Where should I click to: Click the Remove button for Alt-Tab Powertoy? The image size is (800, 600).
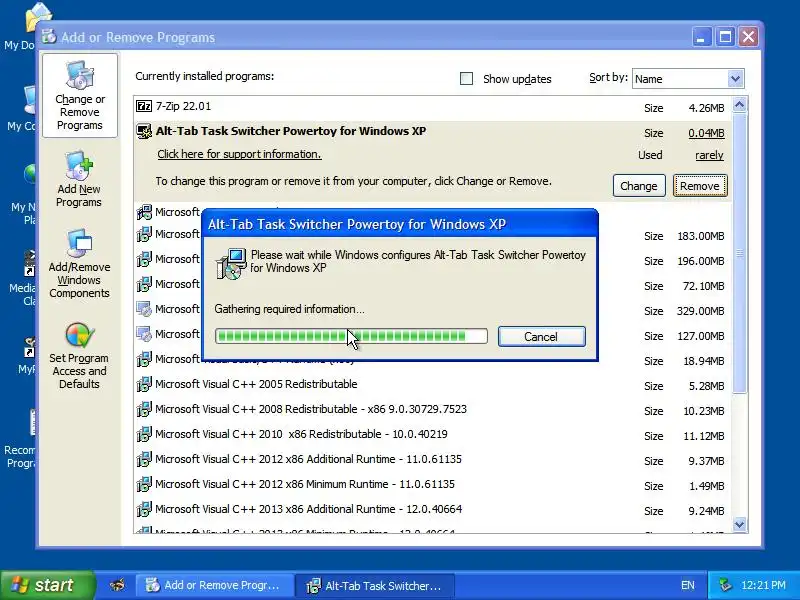[x=700, y=186]
